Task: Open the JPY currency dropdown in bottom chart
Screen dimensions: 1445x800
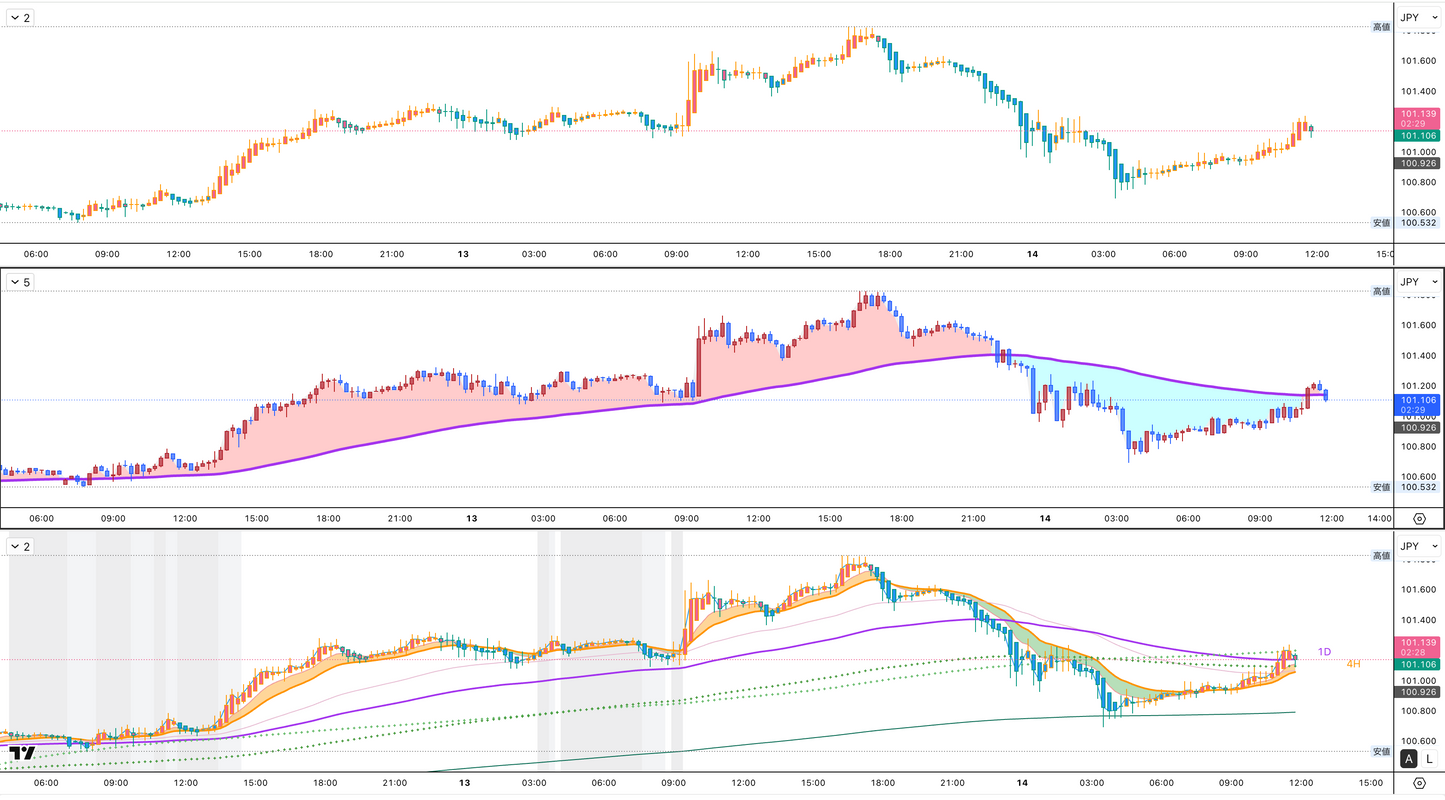Action: click(x=1418, y=546)
